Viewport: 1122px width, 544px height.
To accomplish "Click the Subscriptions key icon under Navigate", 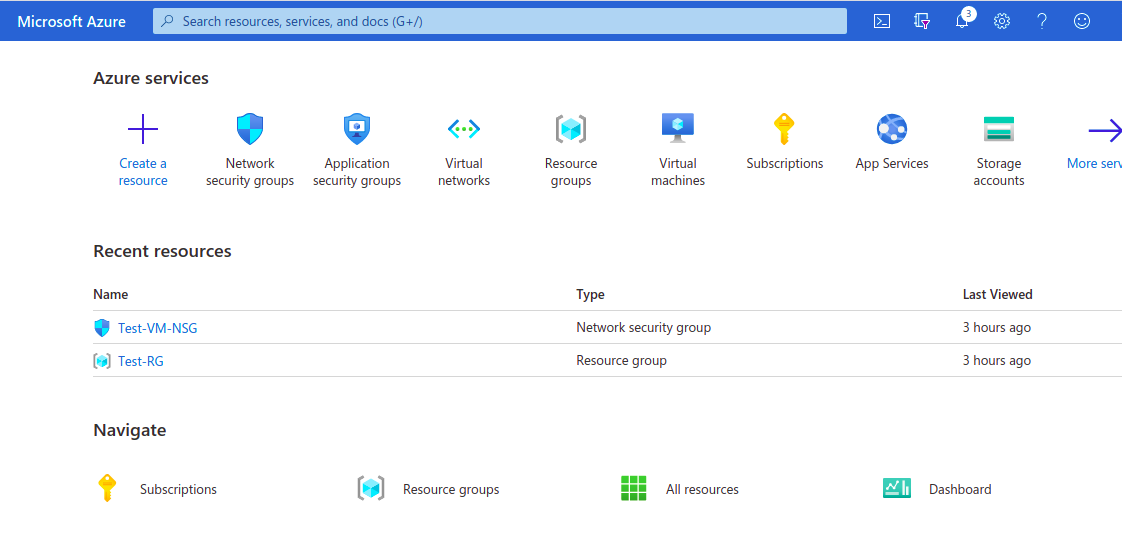I will [107, 488].
